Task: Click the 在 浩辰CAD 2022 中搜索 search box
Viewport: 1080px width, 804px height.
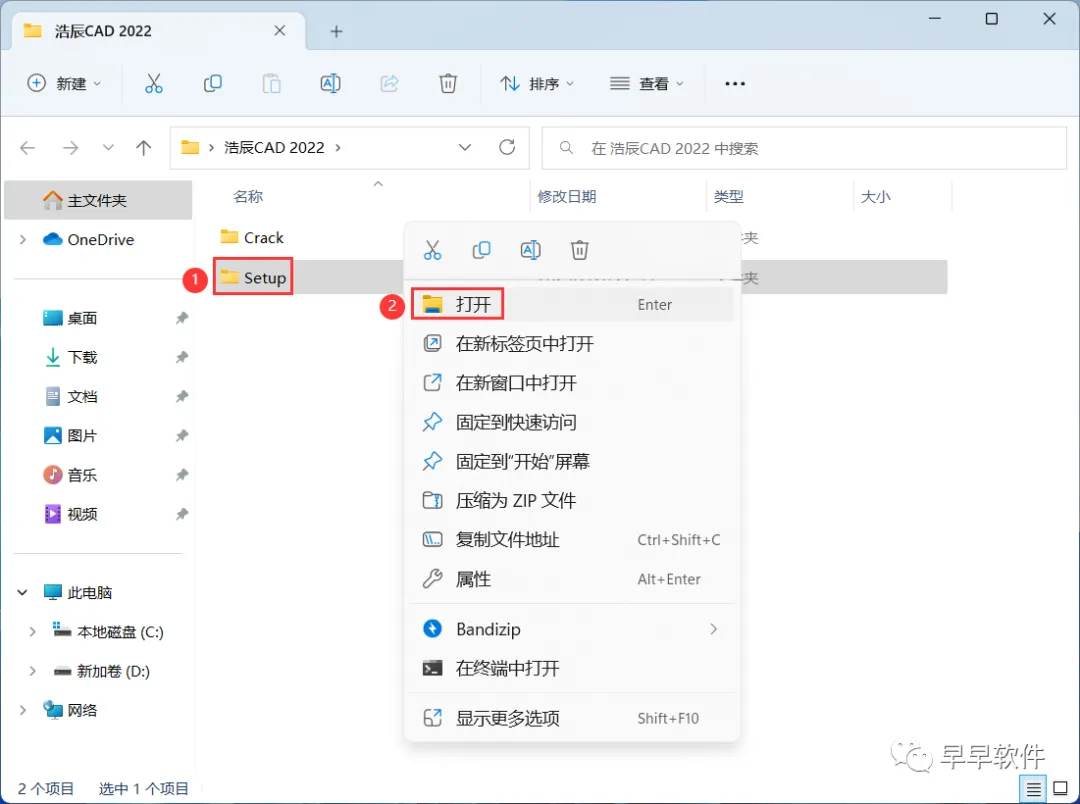Action: 804,148
